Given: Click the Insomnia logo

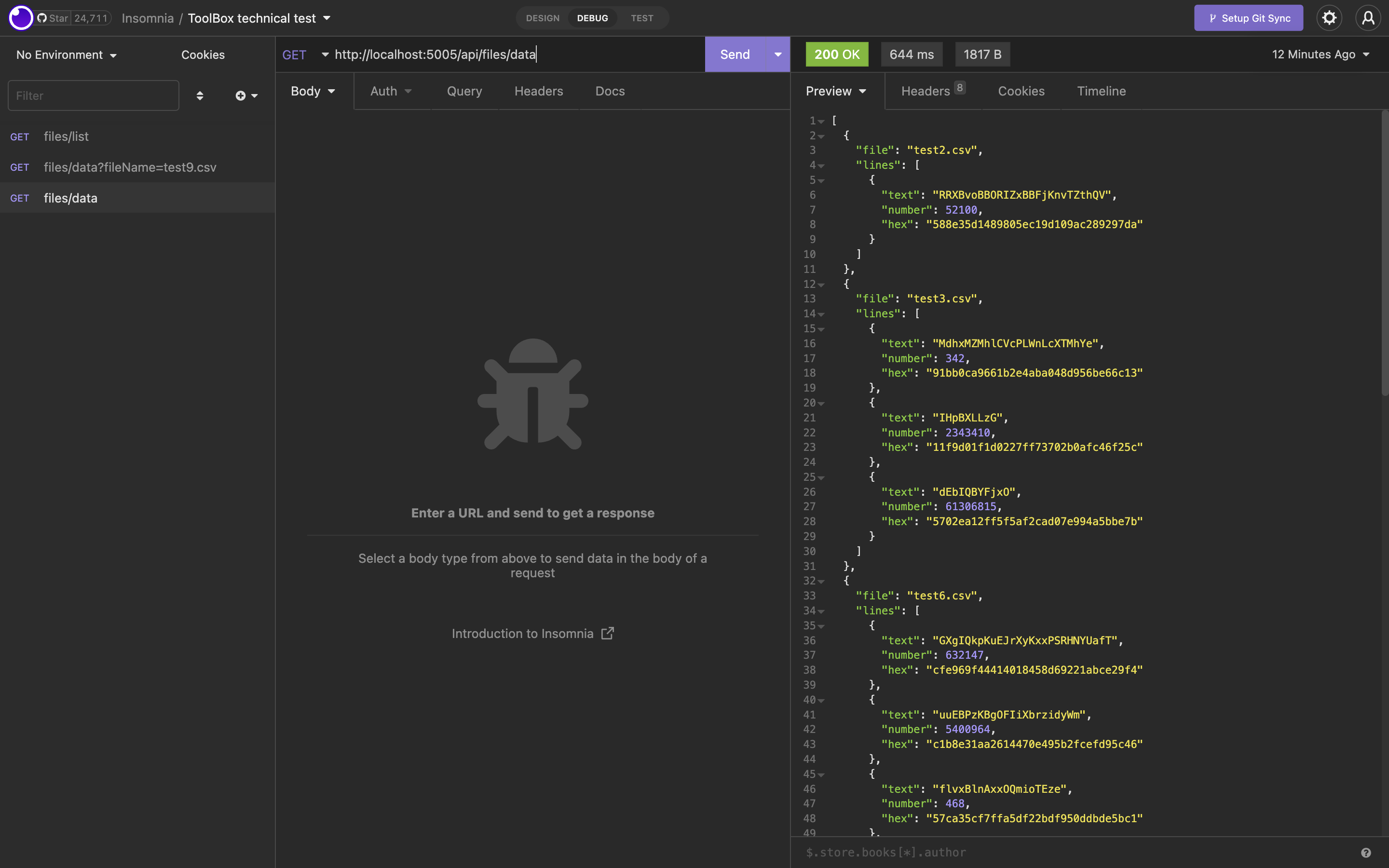Looking at the screenshot, I should (21, 18).
